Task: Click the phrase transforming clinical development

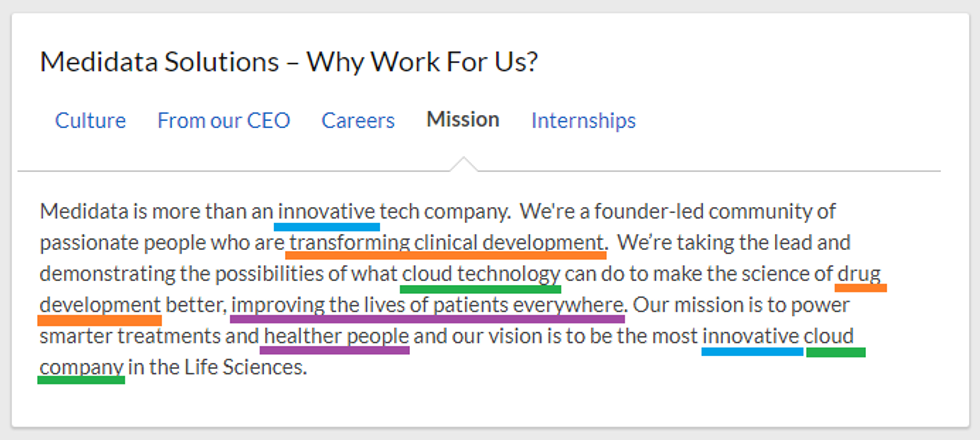Action: (447, 242)
